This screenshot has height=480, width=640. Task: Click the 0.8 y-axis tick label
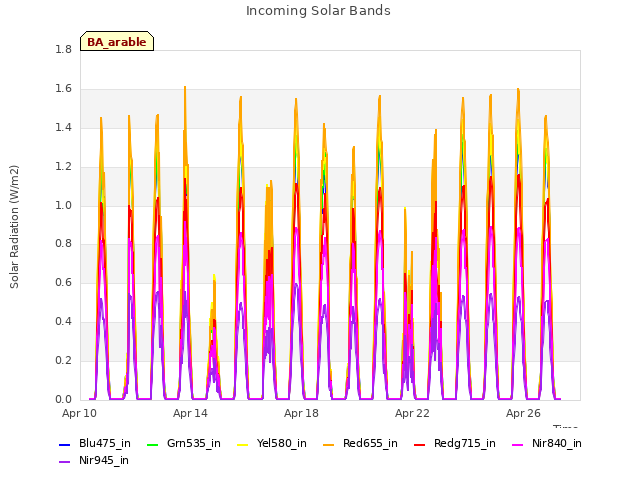[64, 244]
